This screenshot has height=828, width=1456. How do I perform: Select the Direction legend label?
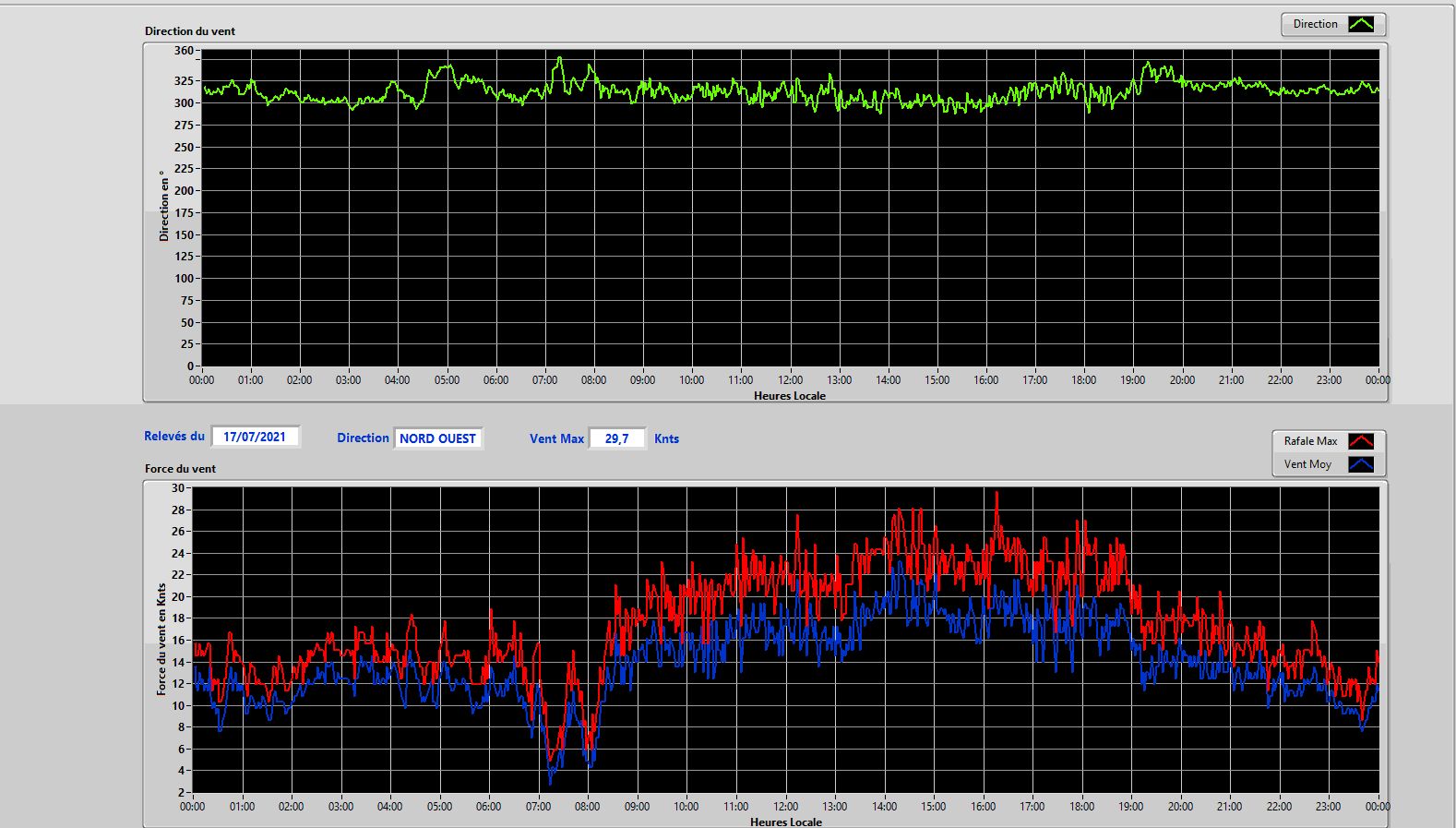click(x=1315, y=24)
